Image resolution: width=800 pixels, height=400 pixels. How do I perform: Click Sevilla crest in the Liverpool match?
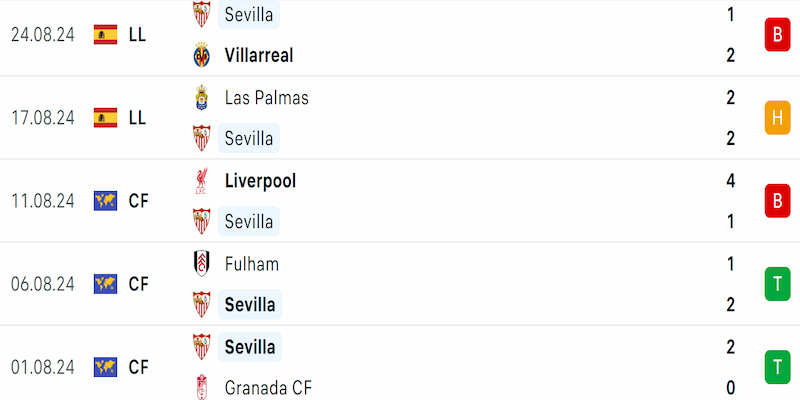click(x=202, y=221)
